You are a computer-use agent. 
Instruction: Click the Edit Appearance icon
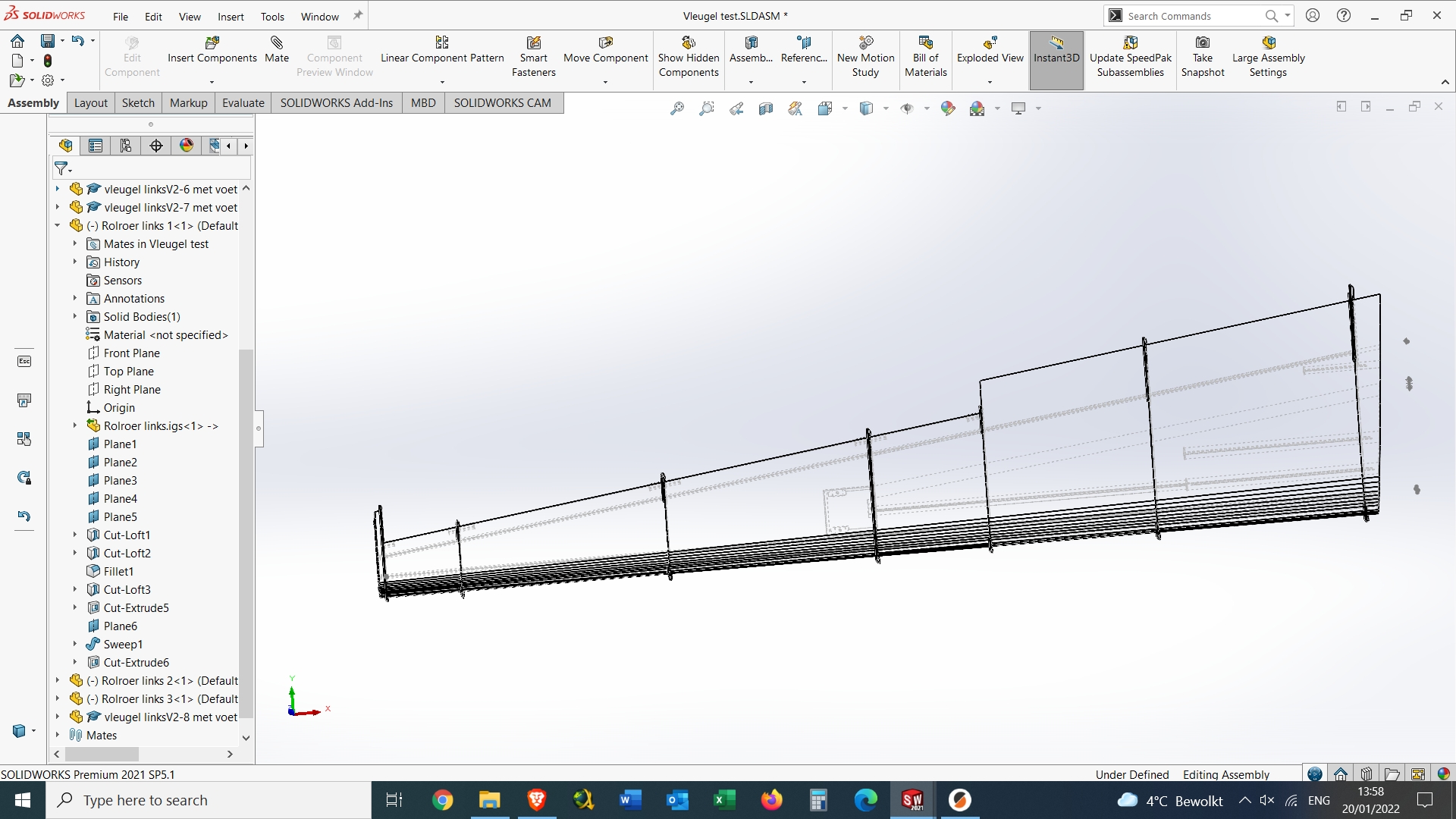[948, 109]
